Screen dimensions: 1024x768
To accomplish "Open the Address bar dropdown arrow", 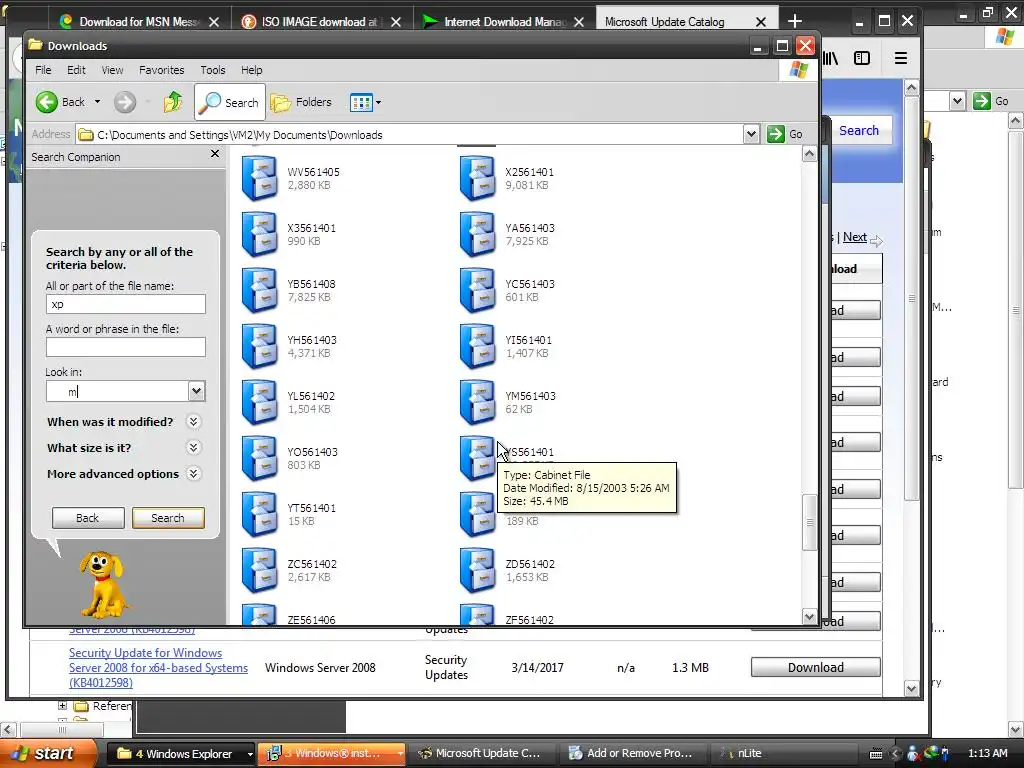I will pyautogui.click(x=751, y=134).
